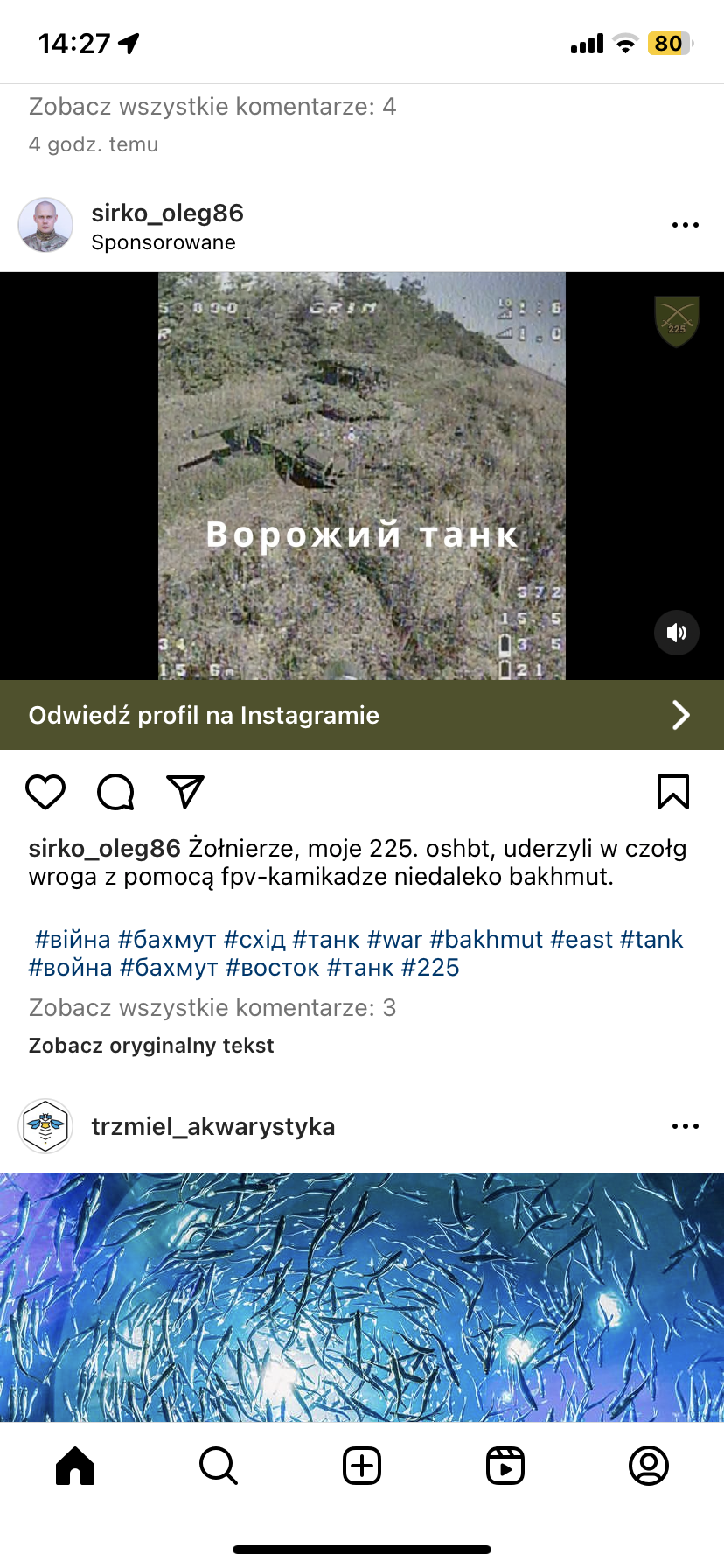Tap trzmiel_akwarystyka profile avatar
The width and height of the screenshot is (724, 1568).
coord(45,1126)
